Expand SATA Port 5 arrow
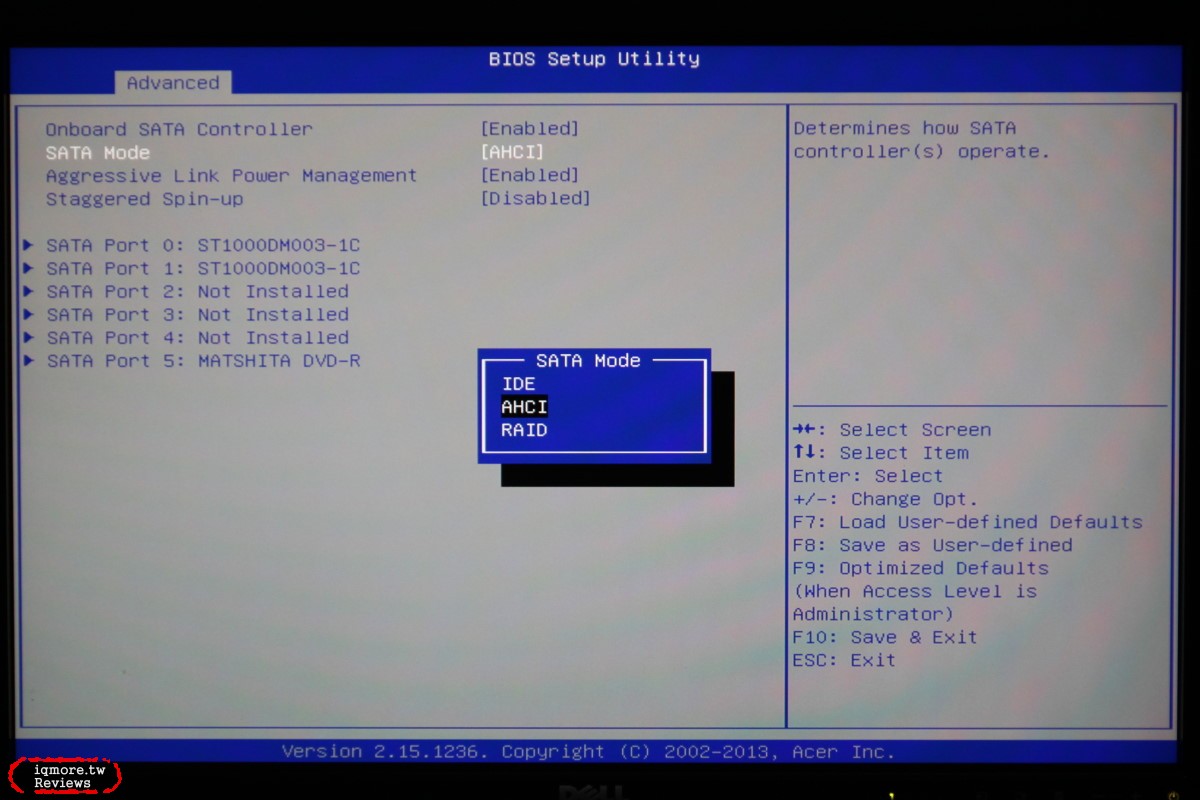Image resolution: width=1200 pixels, height=800 pixels. [28, 360]
